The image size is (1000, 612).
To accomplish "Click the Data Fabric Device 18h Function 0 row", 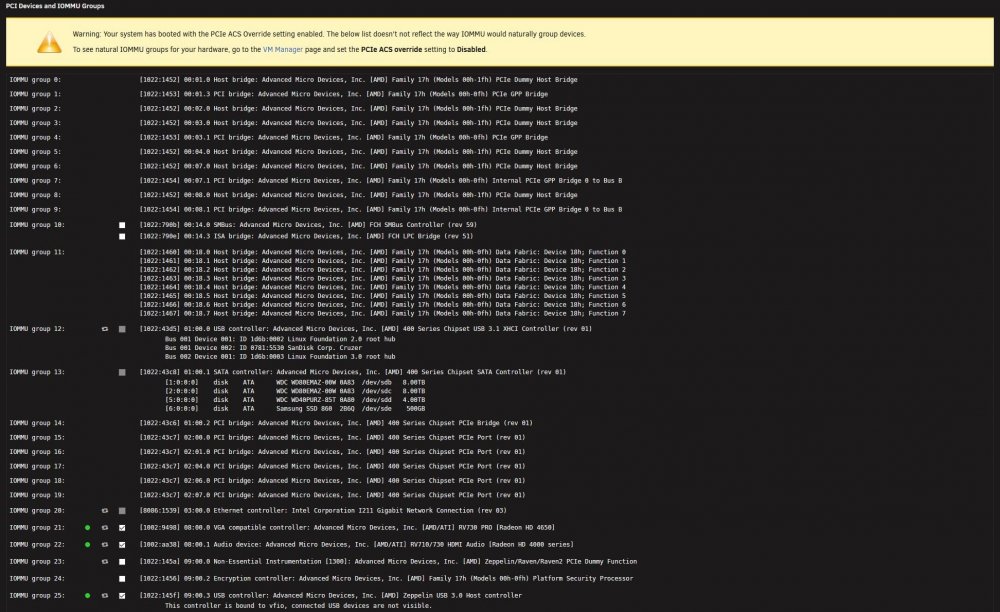I will 383,252.
